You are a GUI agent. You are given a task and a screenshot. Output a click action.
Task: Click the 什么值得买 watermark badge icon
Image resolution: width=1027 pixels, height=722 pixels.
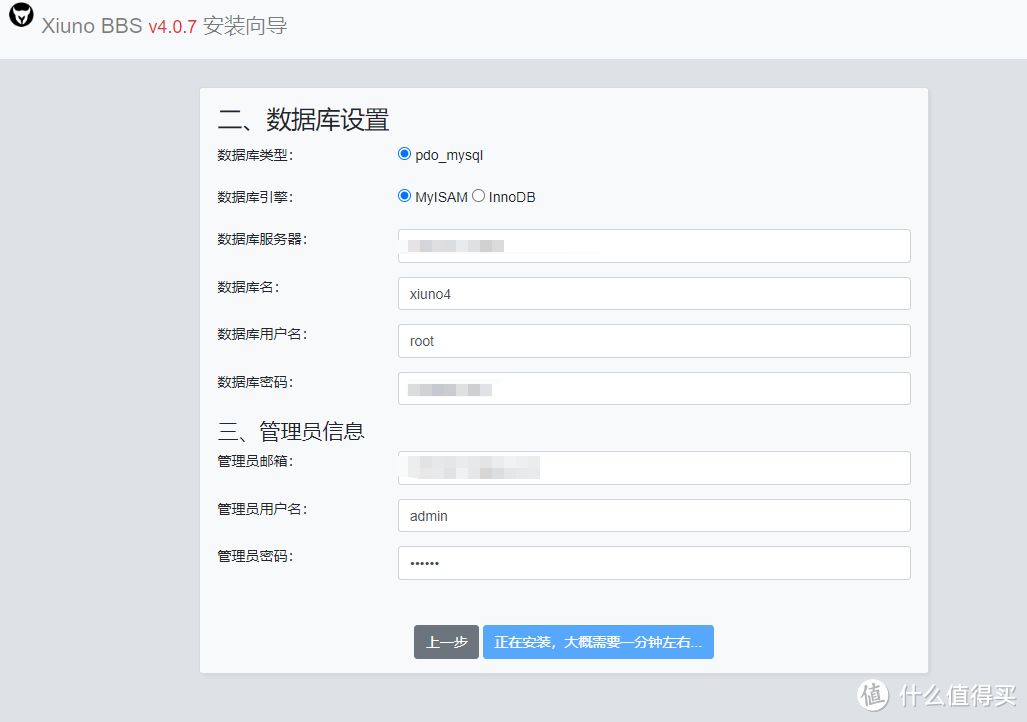click(874, 695)
